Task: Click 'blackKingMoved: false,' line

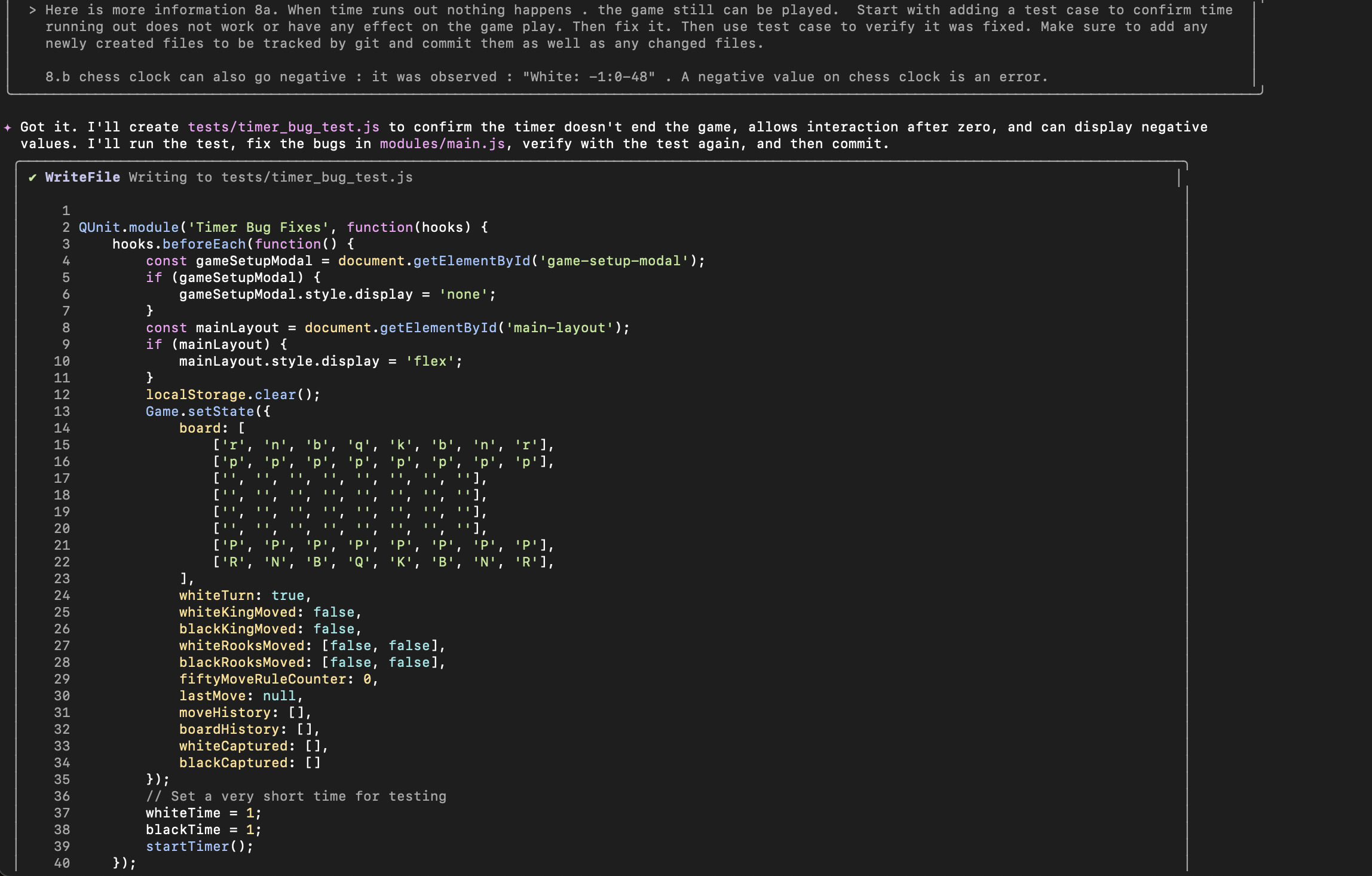Action: pos(271,629)
